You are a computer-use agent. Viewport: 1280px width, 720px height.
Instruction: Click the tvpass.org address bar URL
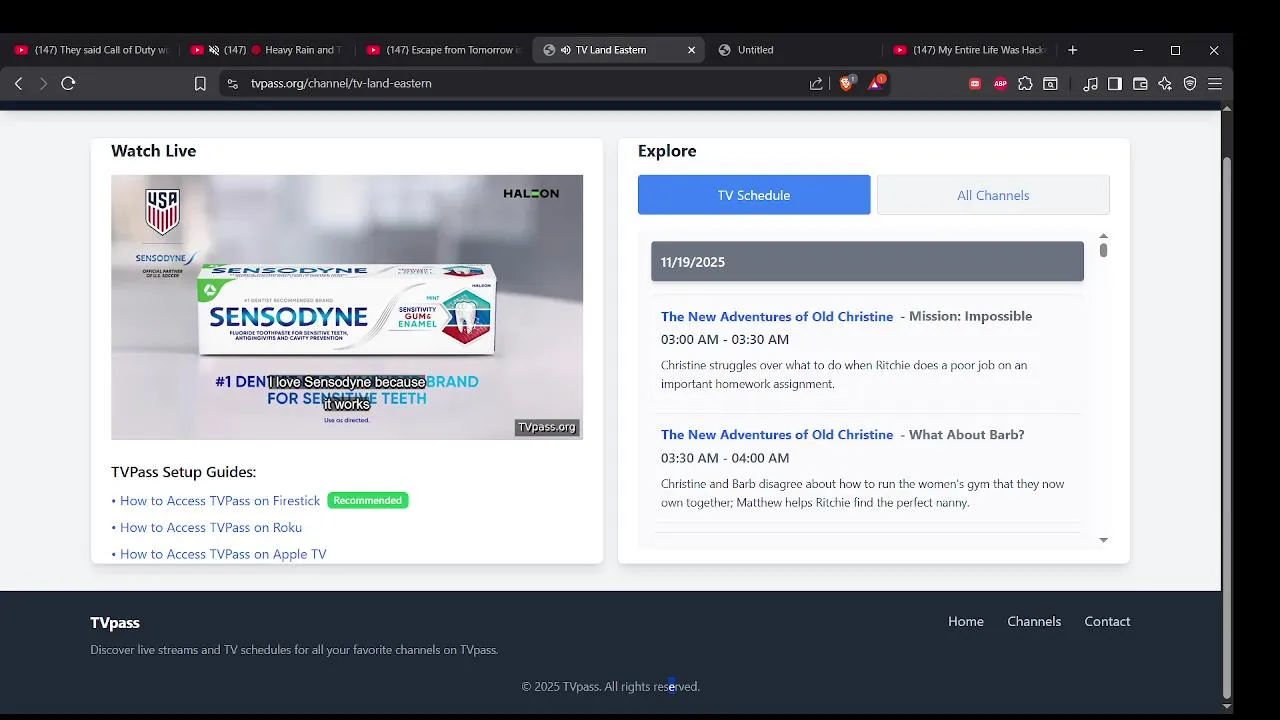pos(341,84)
